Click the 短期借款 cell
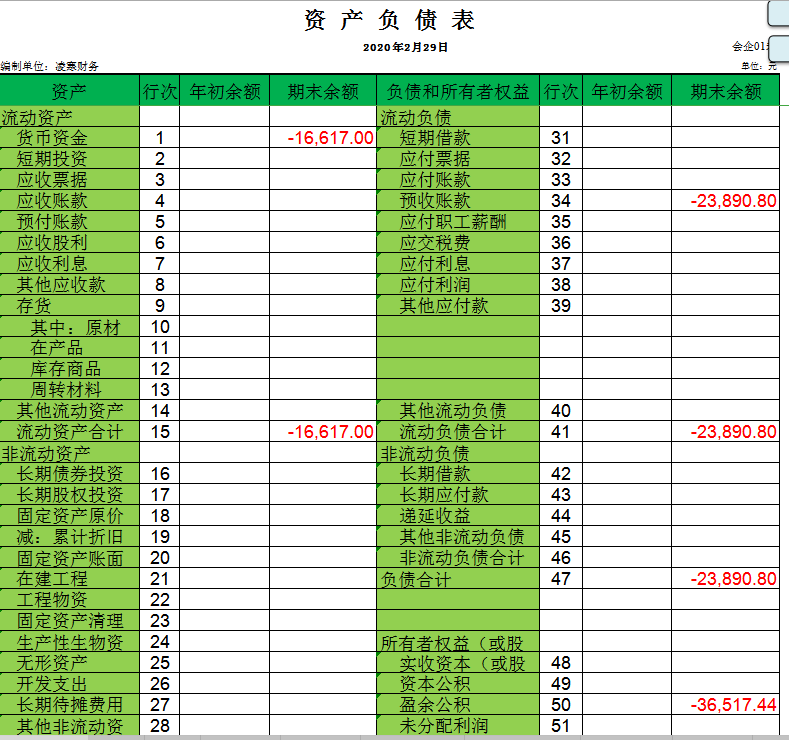 [x=458, y=137]
